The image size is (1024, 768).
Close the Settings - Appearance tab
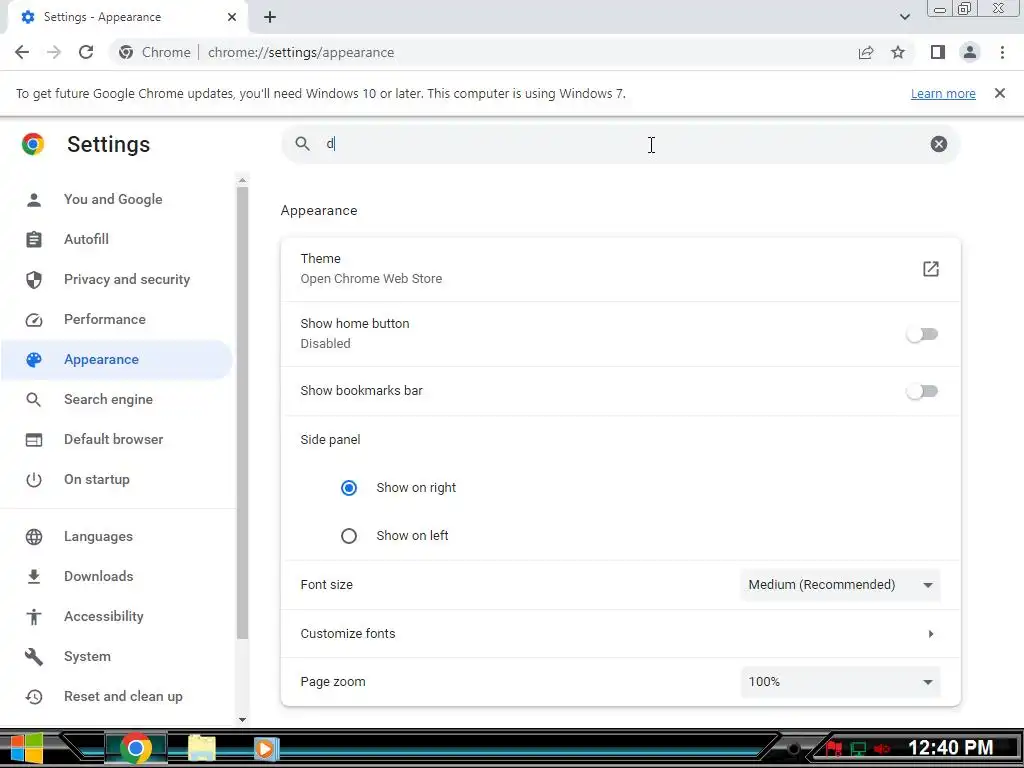tap(232, 17)
